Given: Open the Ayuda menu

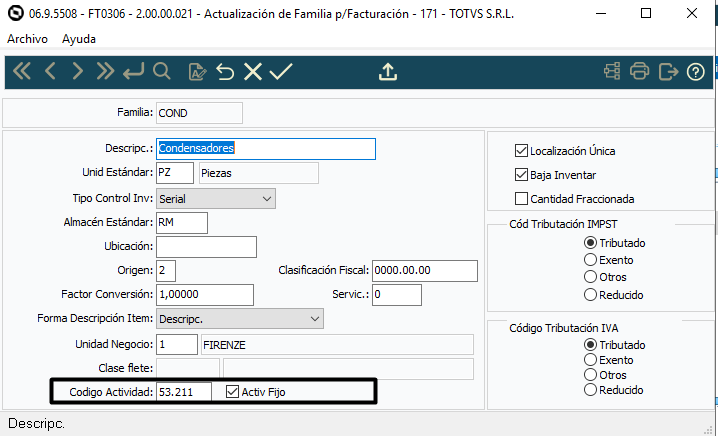Looking at the screenshot, I should [x=79, y=38].
